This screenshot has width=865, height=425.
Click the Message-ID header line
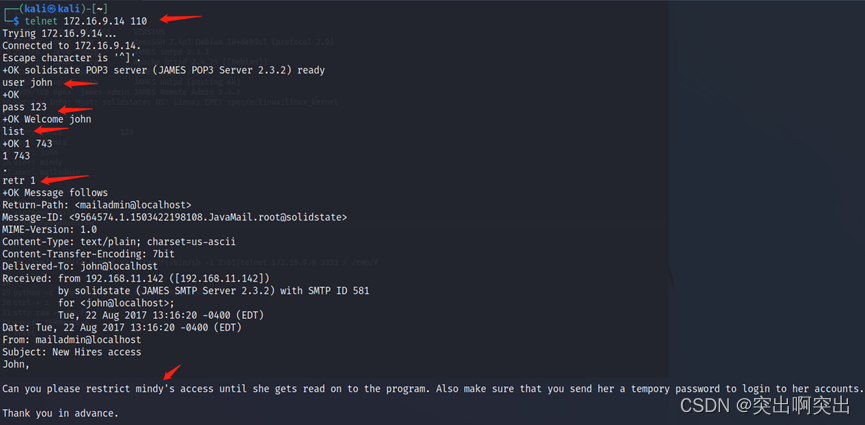pyautogui.click(x=174, y=216)
